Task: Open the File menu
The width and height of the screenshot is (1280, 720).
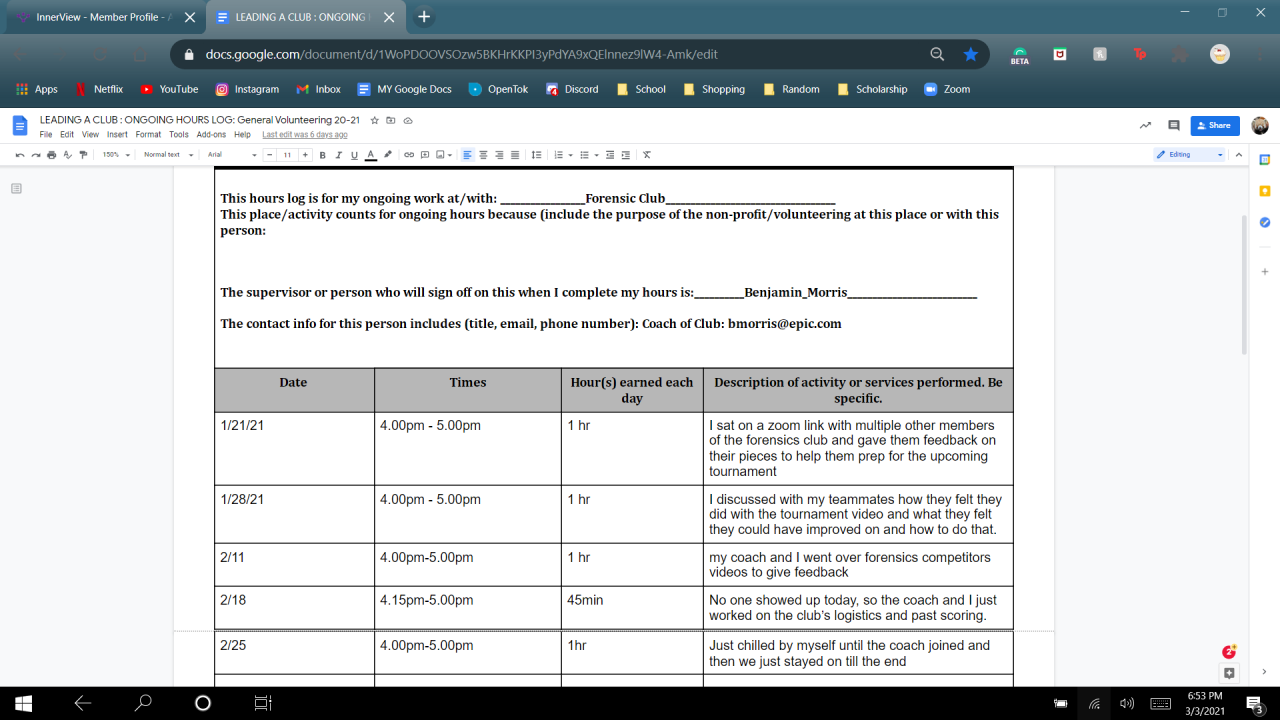Action: 46,134
